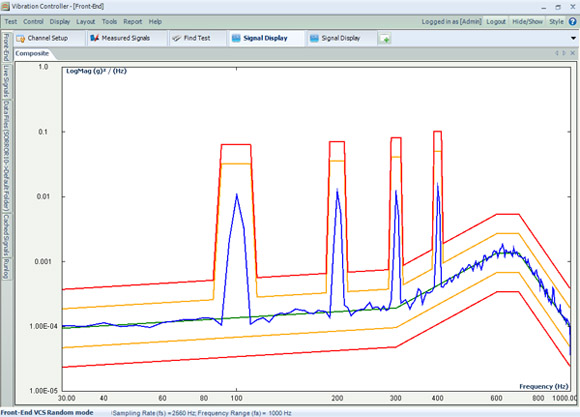Open the Live Signals side panel tab
580x417 pixels.
pyautogui.click(x=6, y=81)
